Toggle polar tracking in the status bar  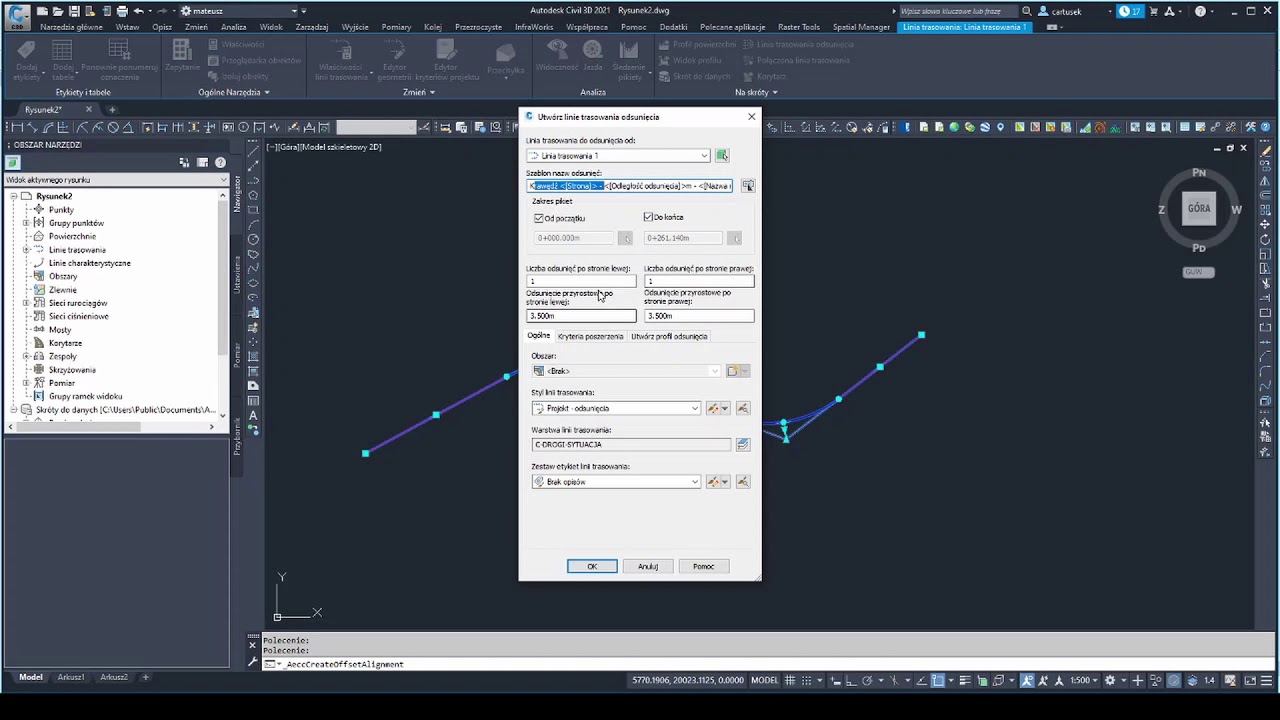tap(867, 680)
